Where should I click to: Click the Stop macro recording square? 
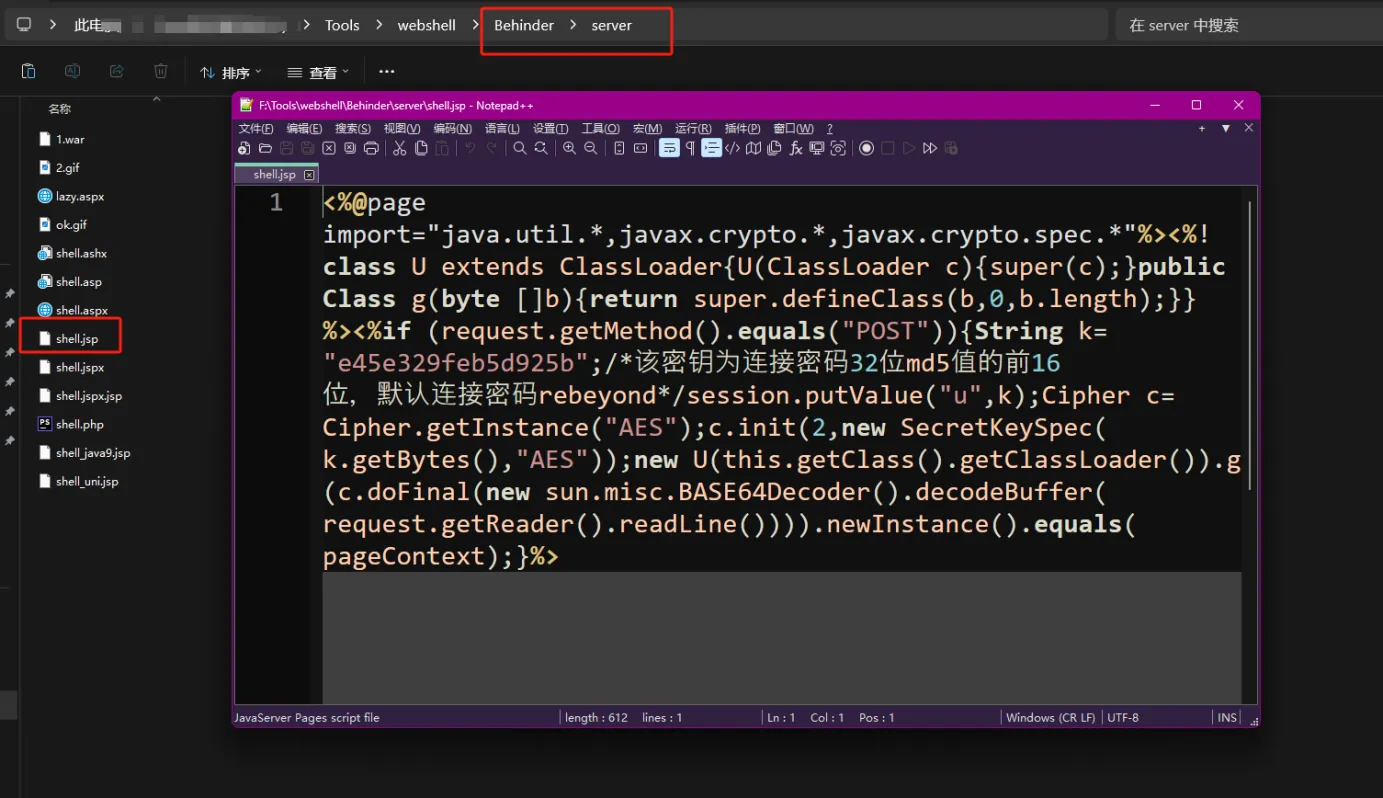pyautogui.click(x=888, y=148)
